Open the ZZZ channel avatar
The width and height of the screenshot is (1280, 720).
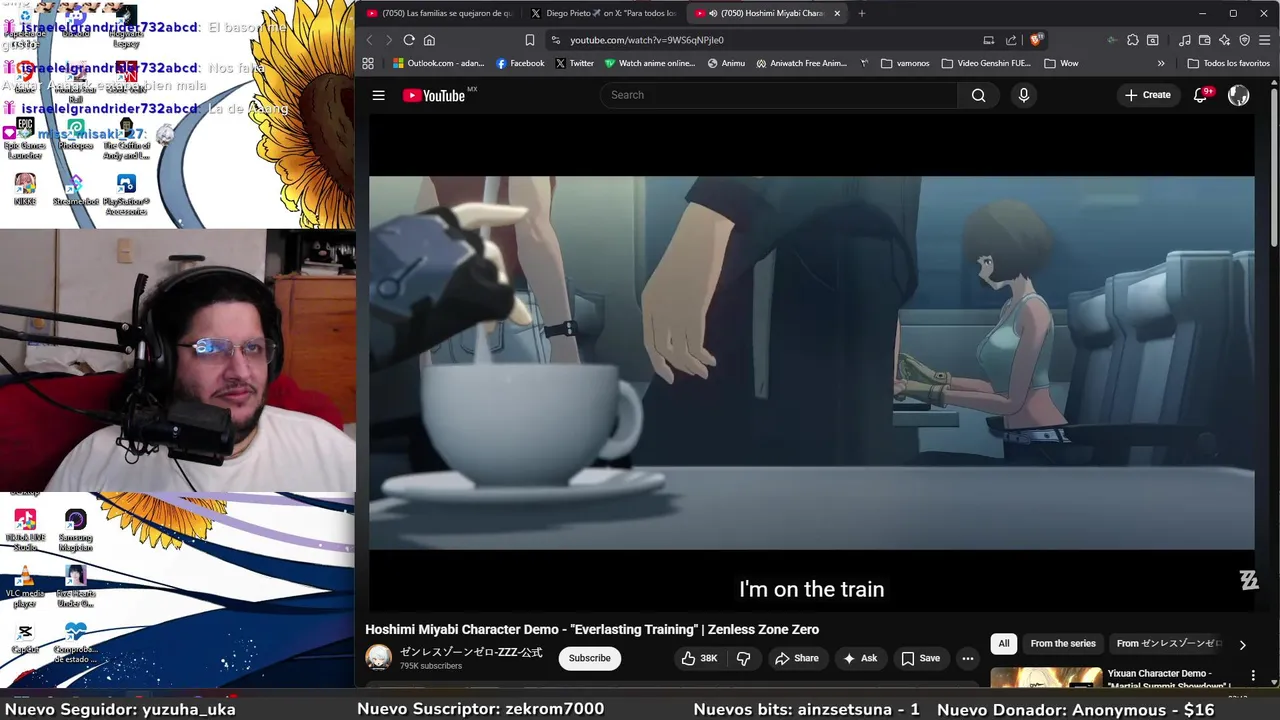[x=378, y=657]
